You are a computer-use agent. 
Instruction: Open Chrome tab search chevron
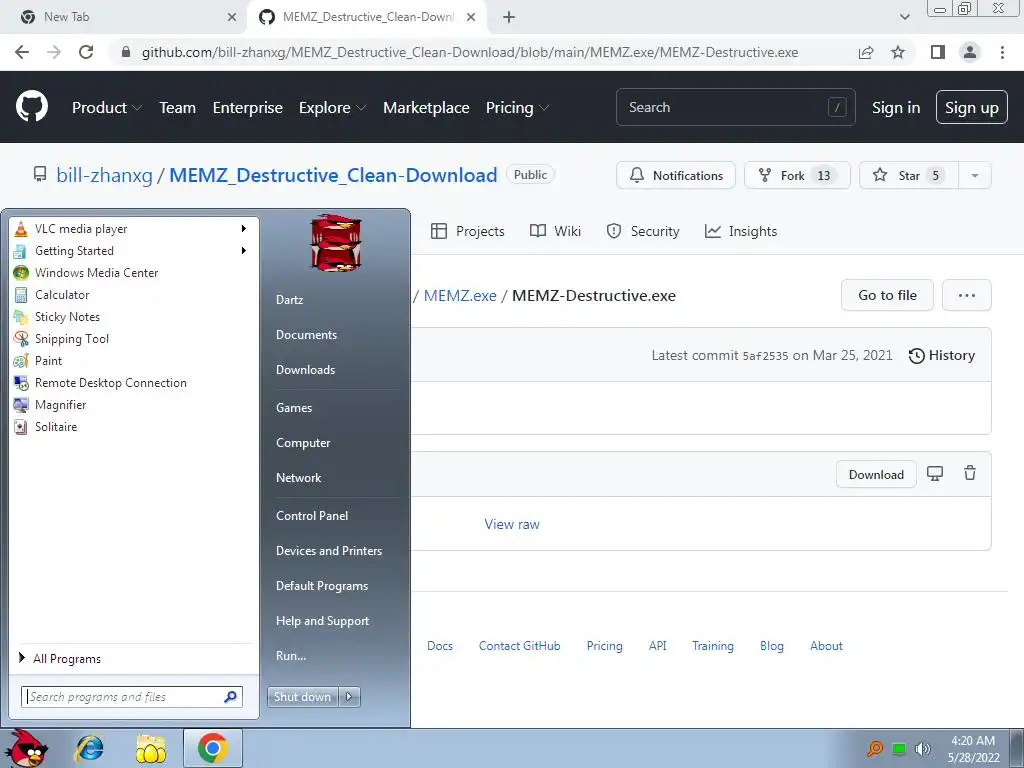coord(904,17)
